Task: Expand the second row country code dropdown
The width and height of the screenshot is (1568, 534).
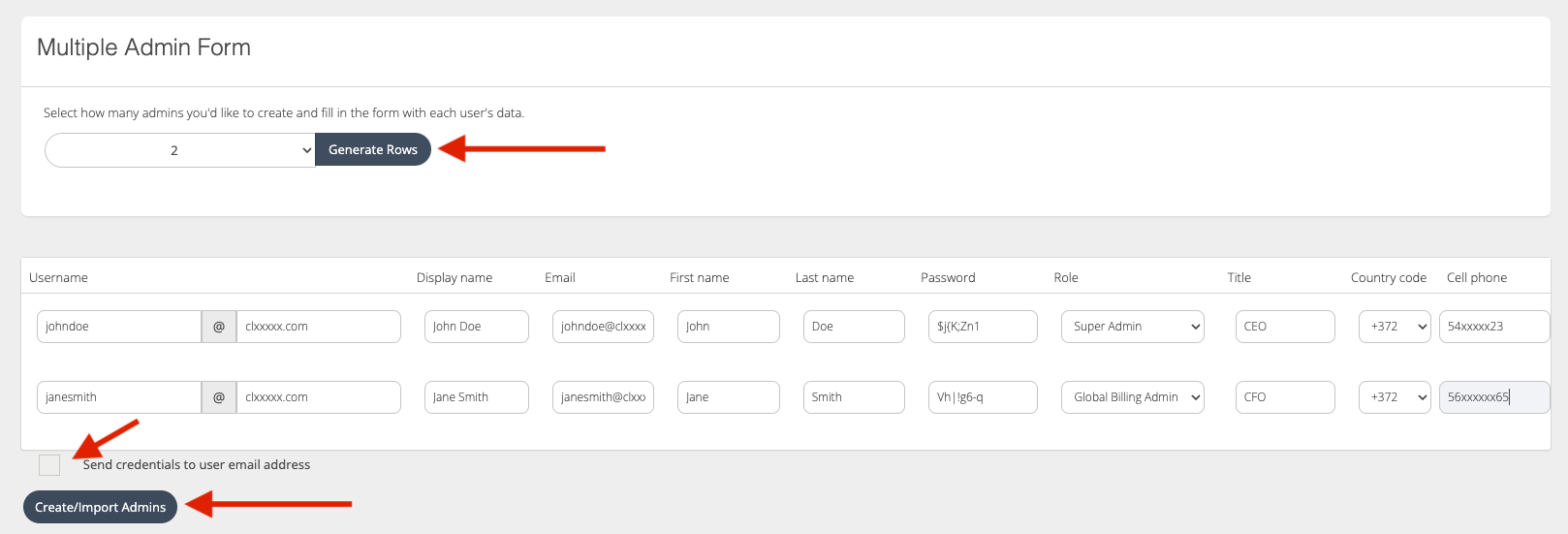Action: pyautogui.click(x=1394, y=397)
